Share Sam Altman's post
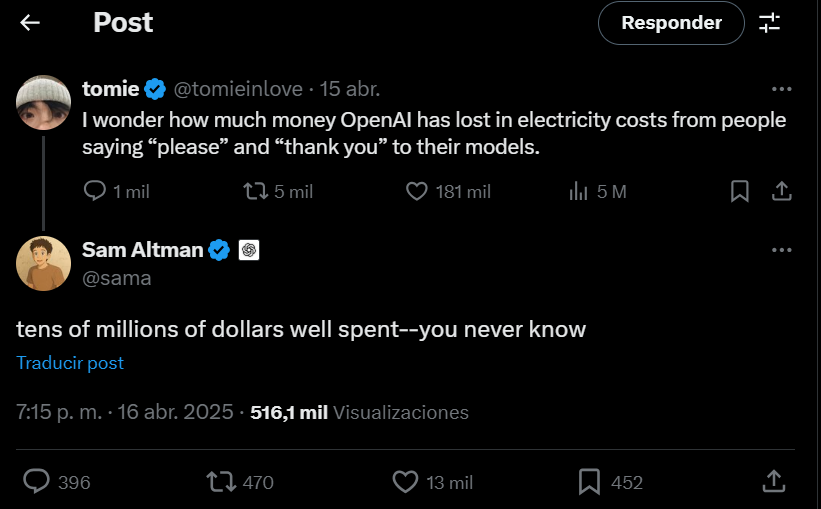Screen dimensions: 821x509 pos(773,482)
